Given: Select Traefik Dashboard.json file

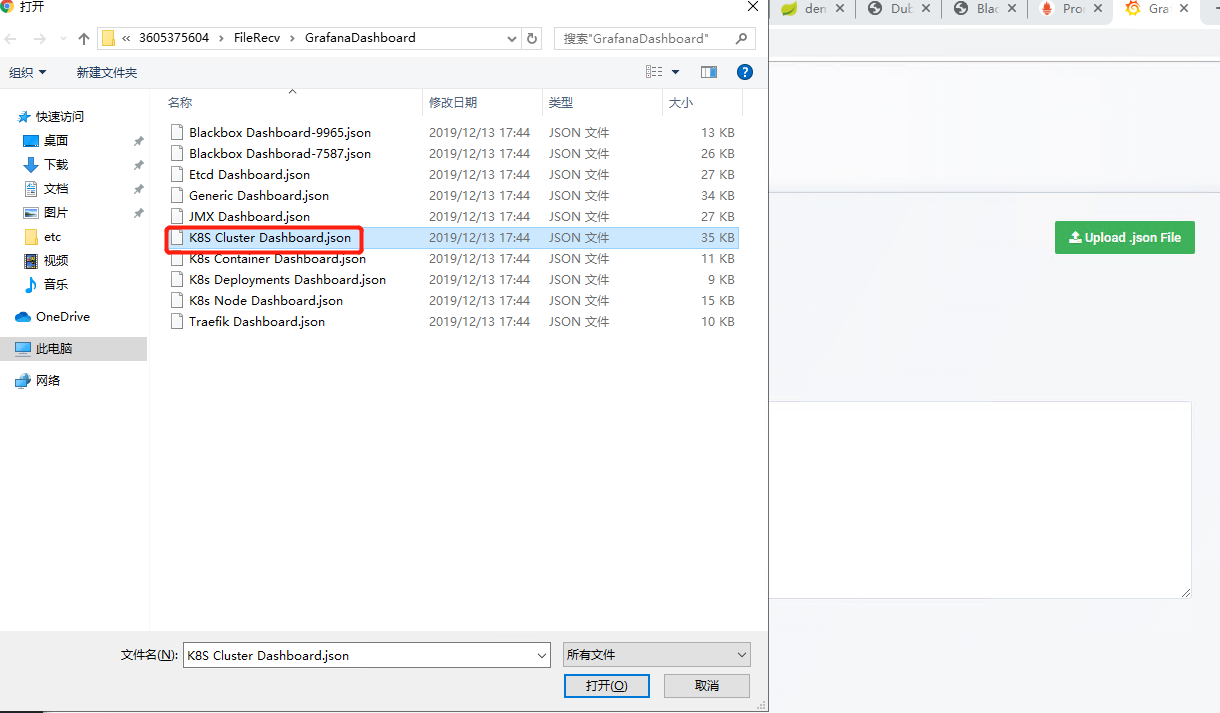Looking at the screenshot, I should (x=256, y=322).
